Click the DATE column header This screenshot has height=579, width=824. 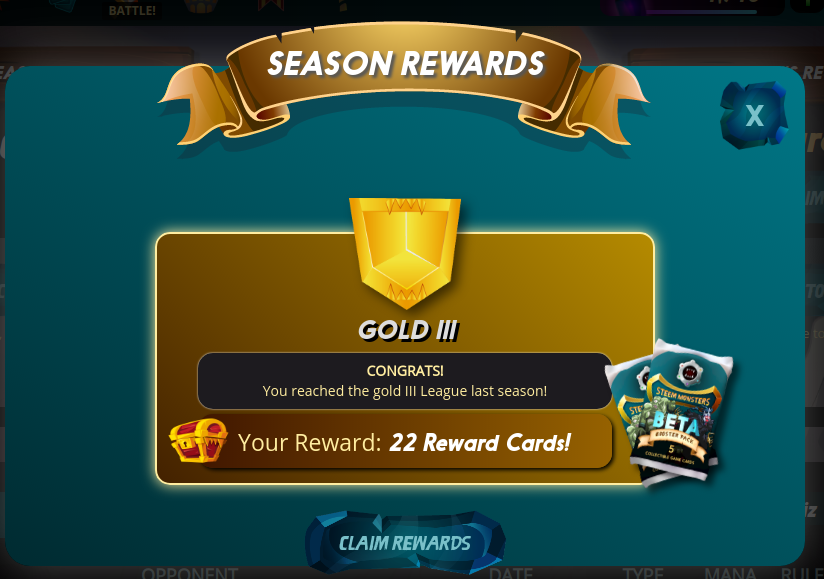[511, 573]
